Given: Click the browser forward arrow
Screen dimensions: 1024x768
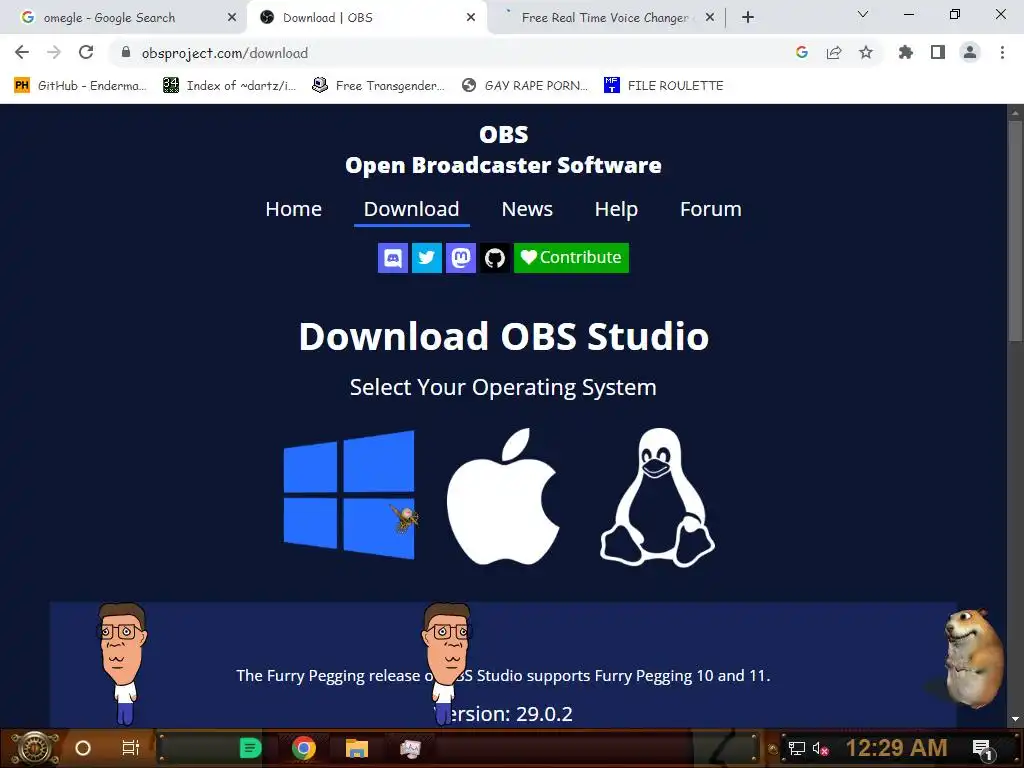Looking at the screenshot, I should click(x=54, y=53).
